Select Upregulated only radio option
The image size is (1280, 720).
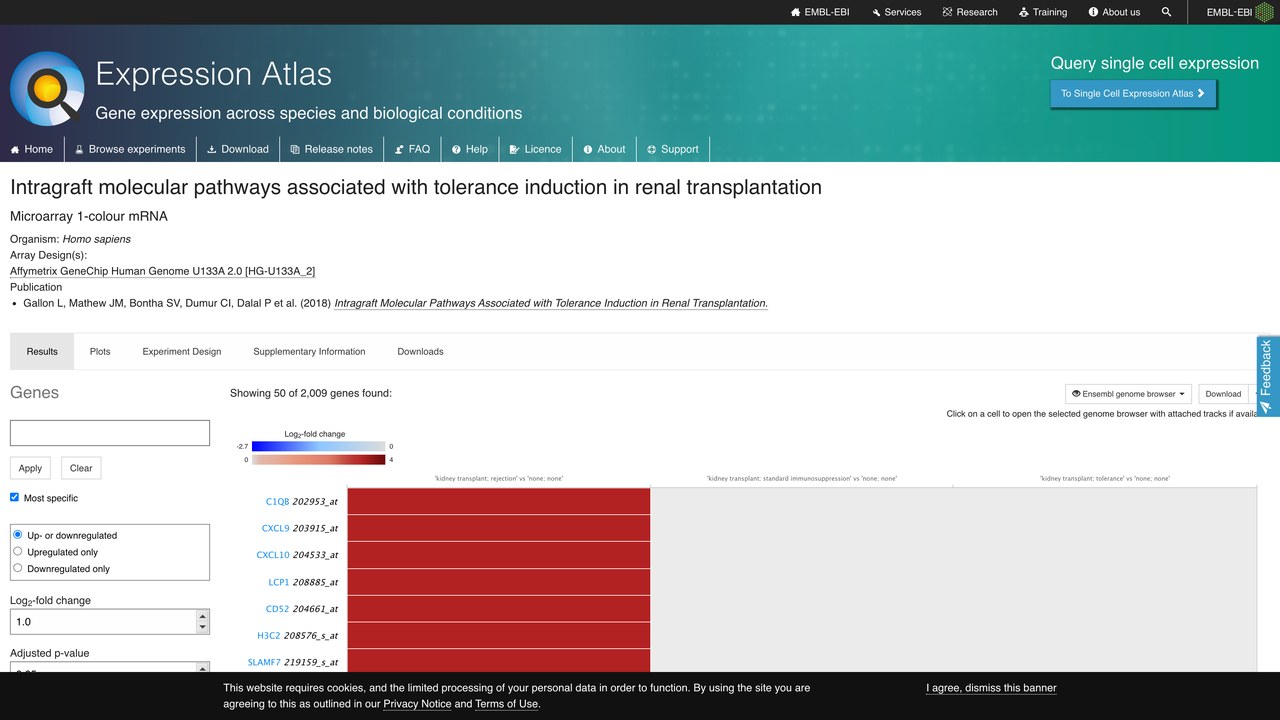(18, 551)
